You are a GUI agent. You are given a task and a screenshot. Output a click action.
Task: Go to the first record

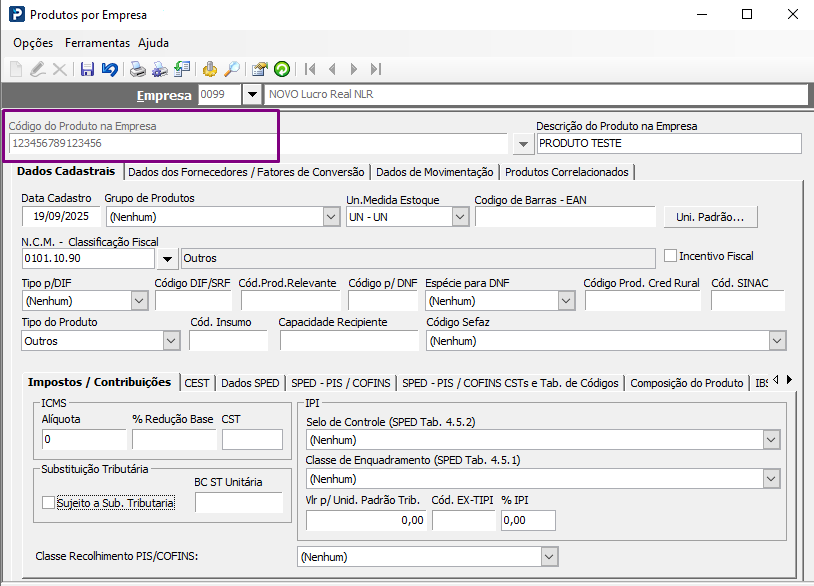[x=310, y=69]
